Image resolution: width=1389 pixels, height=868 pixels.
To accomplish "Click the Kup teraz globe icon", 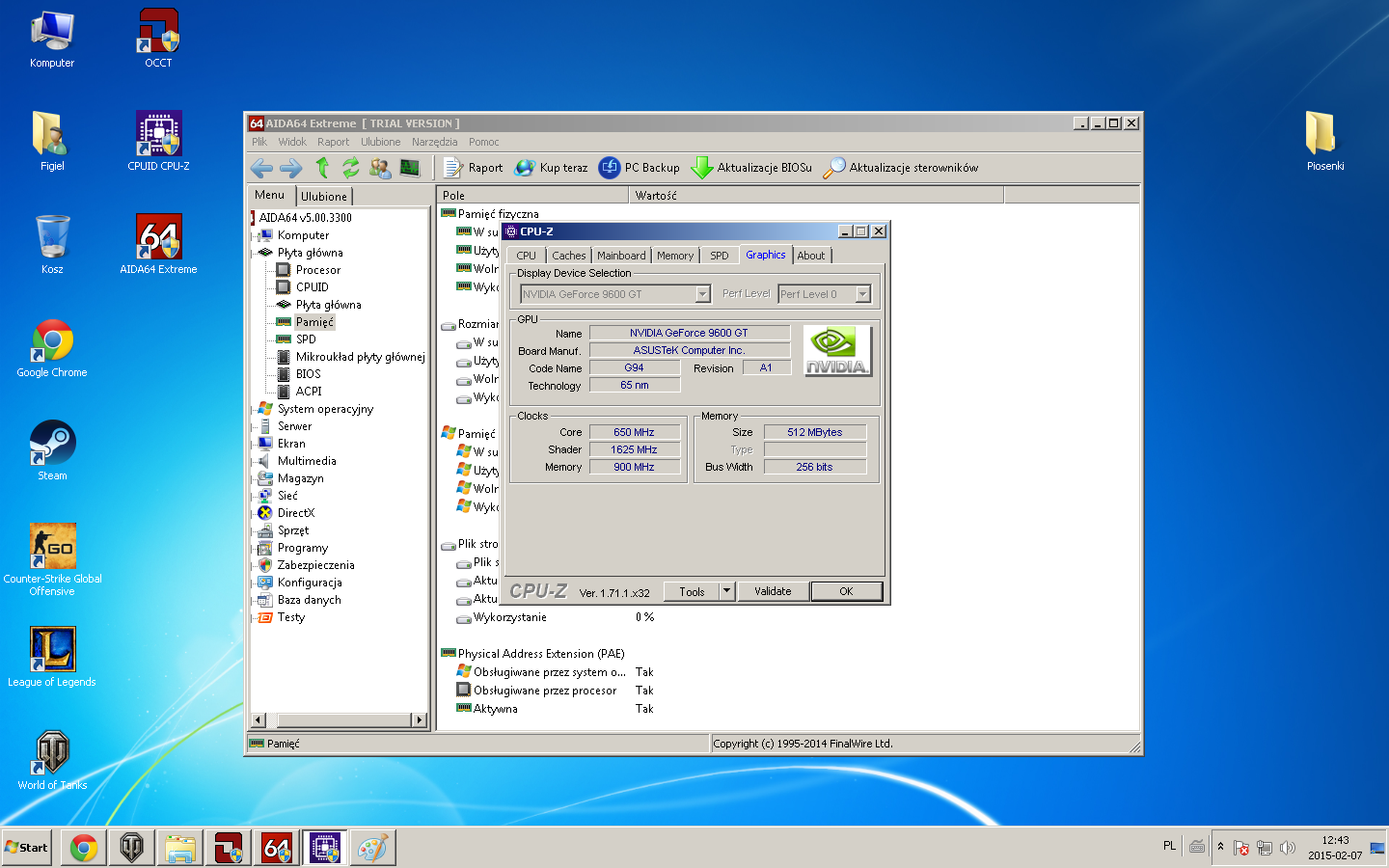I will [524, 167].
